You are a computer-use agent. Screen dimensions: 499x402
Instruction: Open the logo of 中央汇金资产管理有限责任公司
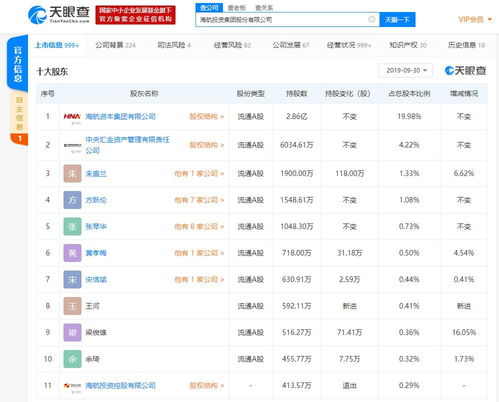(72, 146)
